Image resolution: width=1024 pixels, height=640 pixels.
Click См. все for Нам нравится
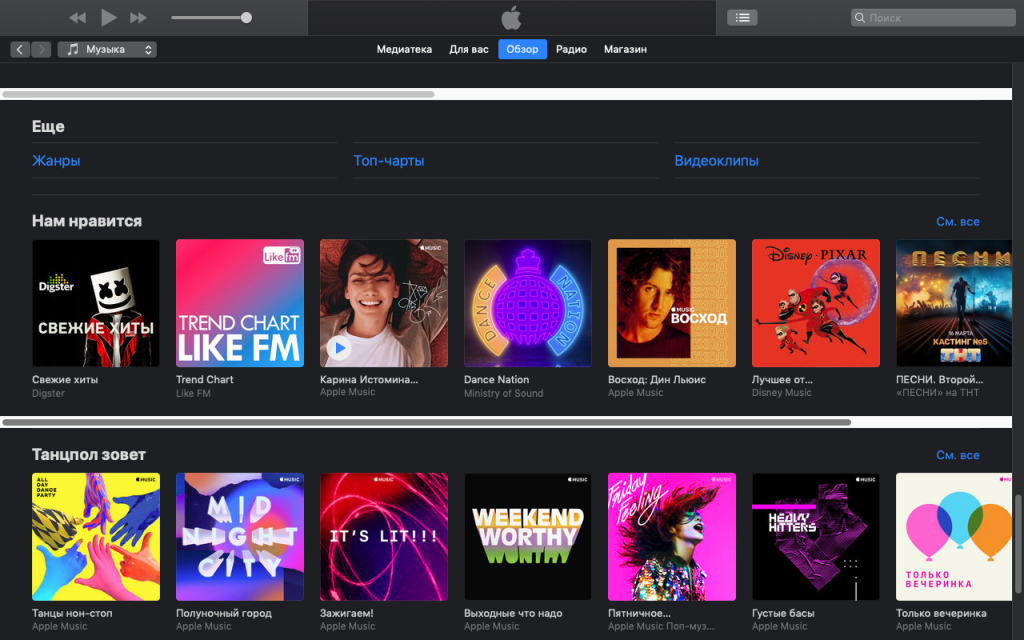pos(957,221)
